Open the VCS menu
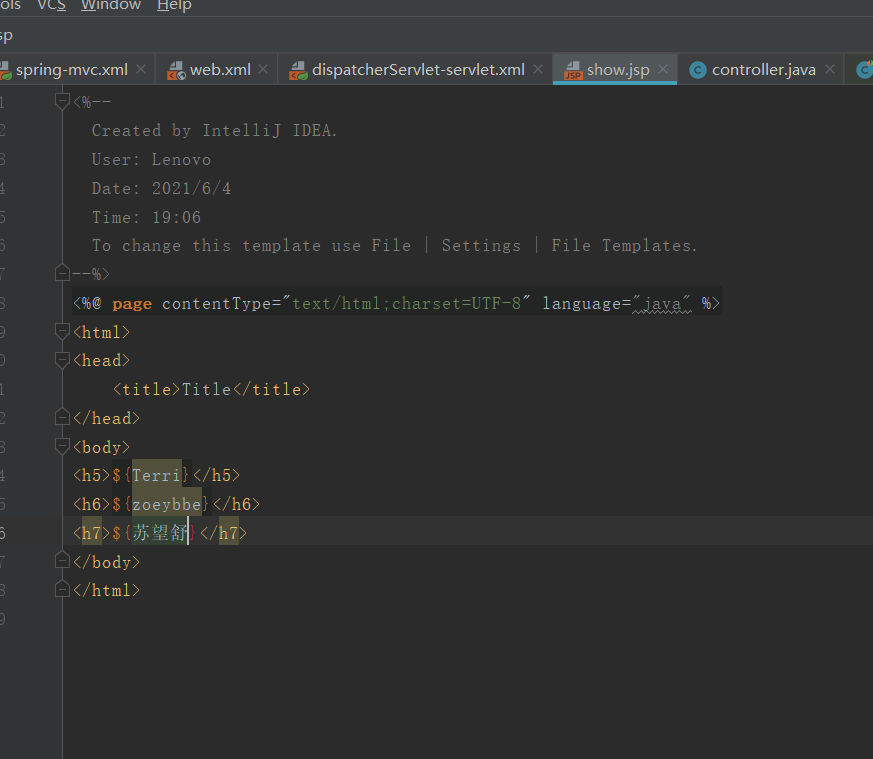 (51, 5)
